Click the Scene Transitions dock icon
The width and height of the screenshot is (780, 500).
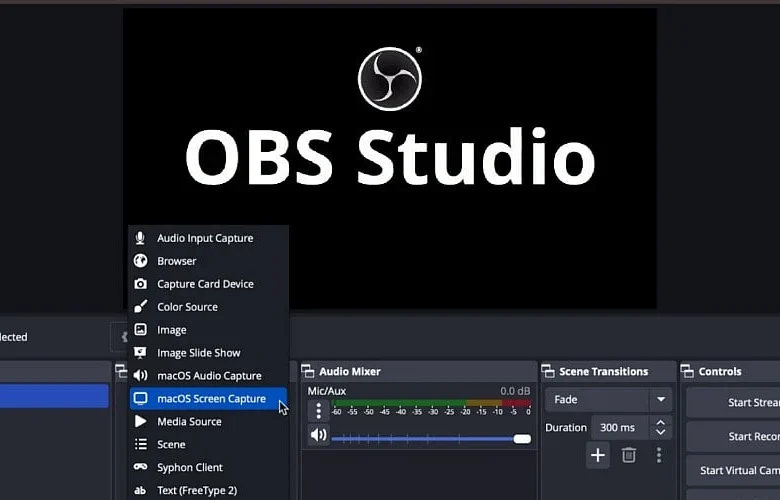click(548, 371)
